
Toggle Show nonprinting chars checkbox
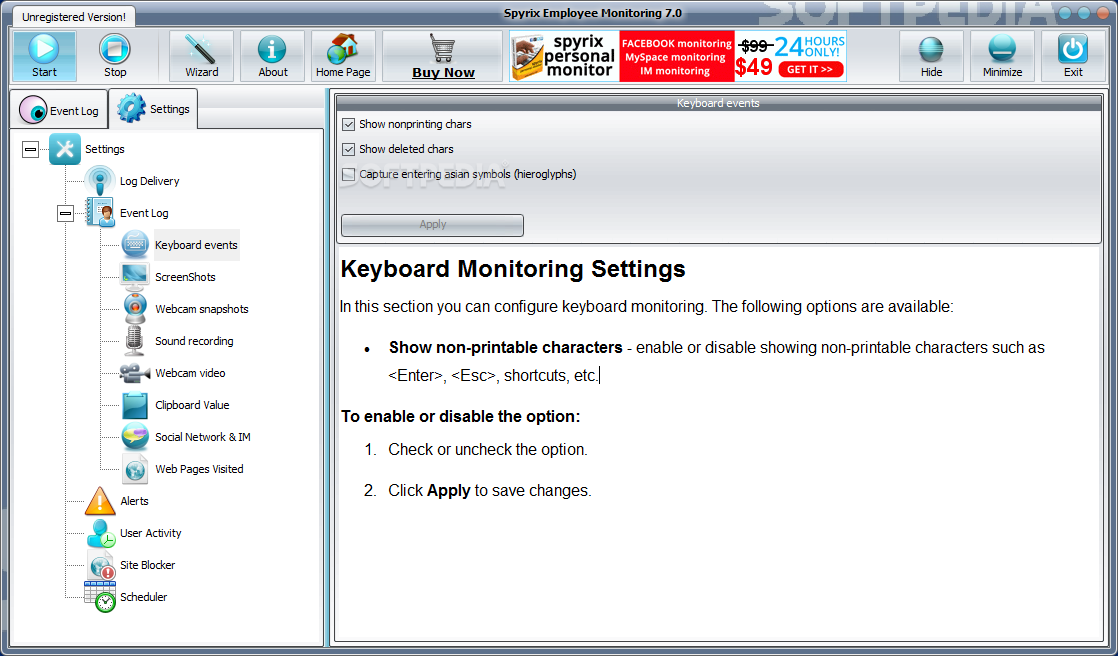(349, 124)
